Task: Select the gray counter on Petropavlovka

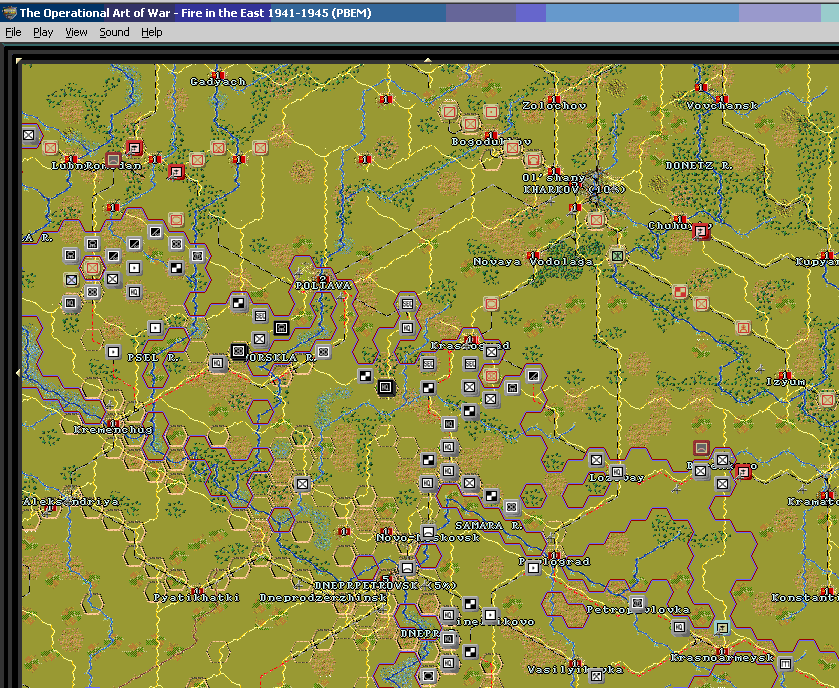Action: 637,603
